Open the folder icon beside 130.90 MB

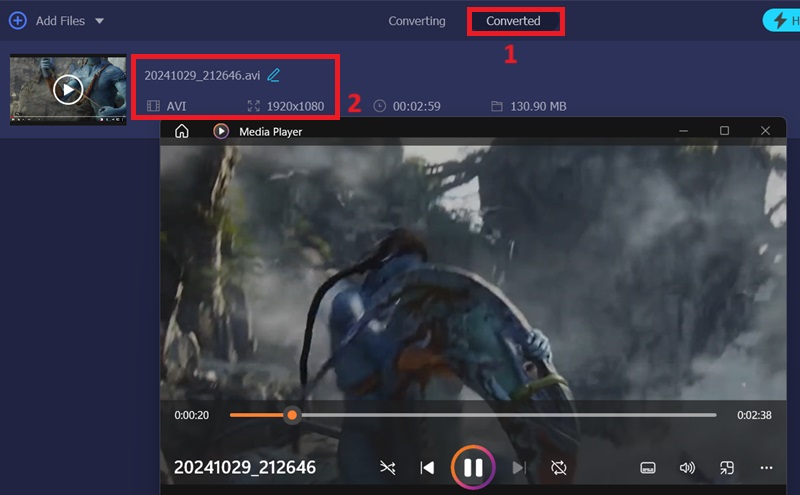pos(497,106)
